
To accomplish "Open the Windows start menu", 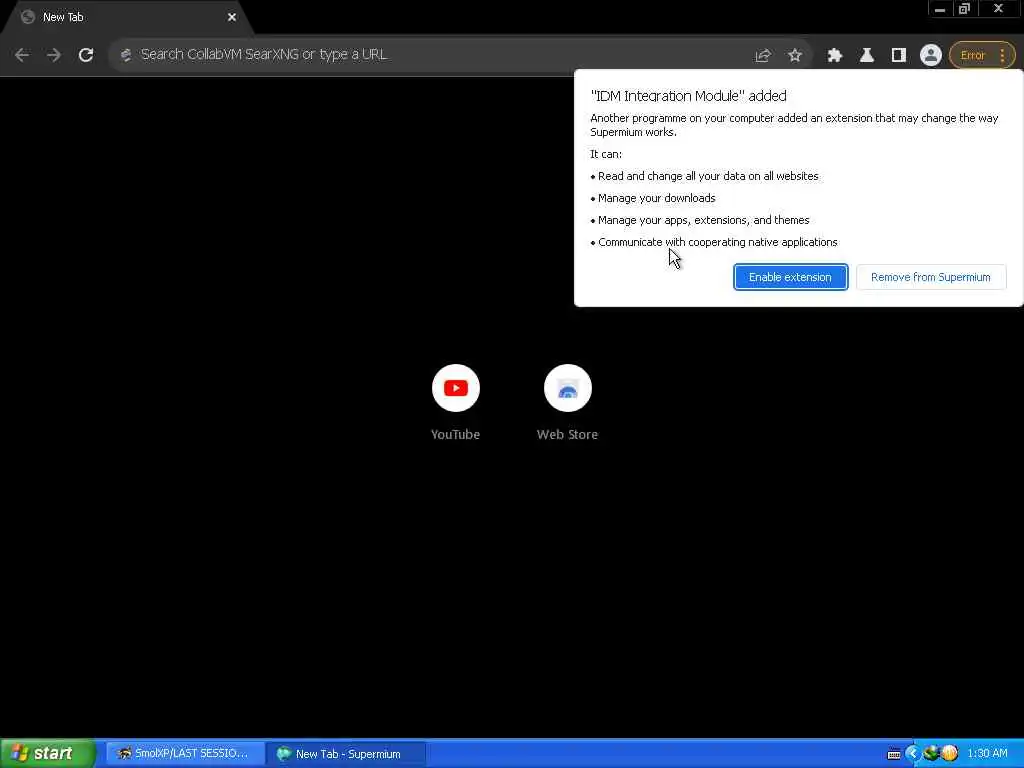I will [x=48, y=753].
